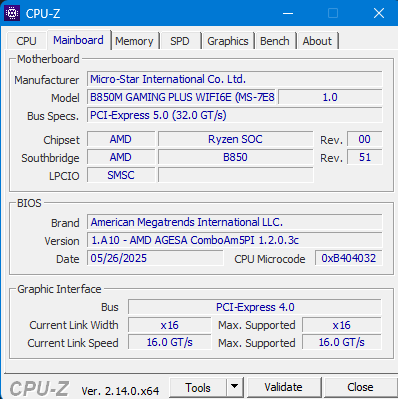Click the BIOS Date 05/26/2025 field
Viewport: 398px width, 399px height.
[155, 258]
